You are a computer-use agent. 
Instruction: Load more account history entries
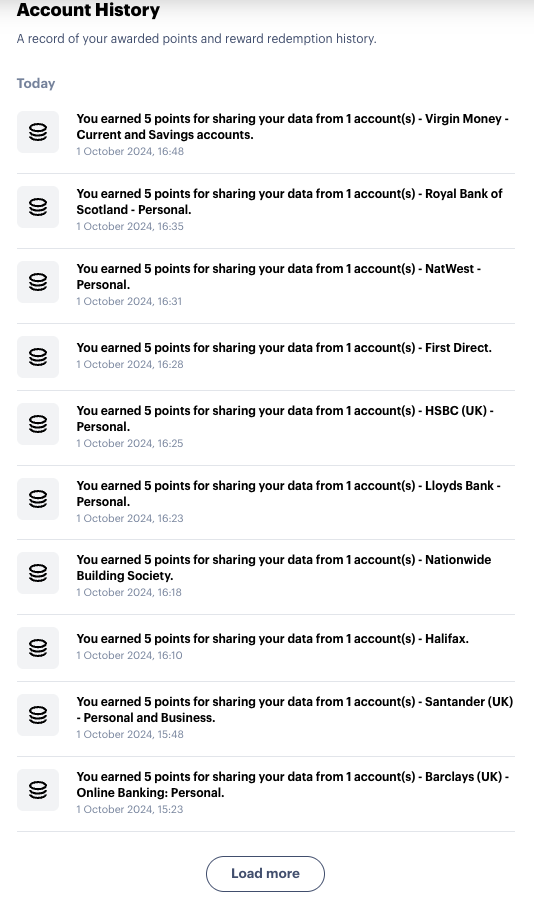[265, 874]
